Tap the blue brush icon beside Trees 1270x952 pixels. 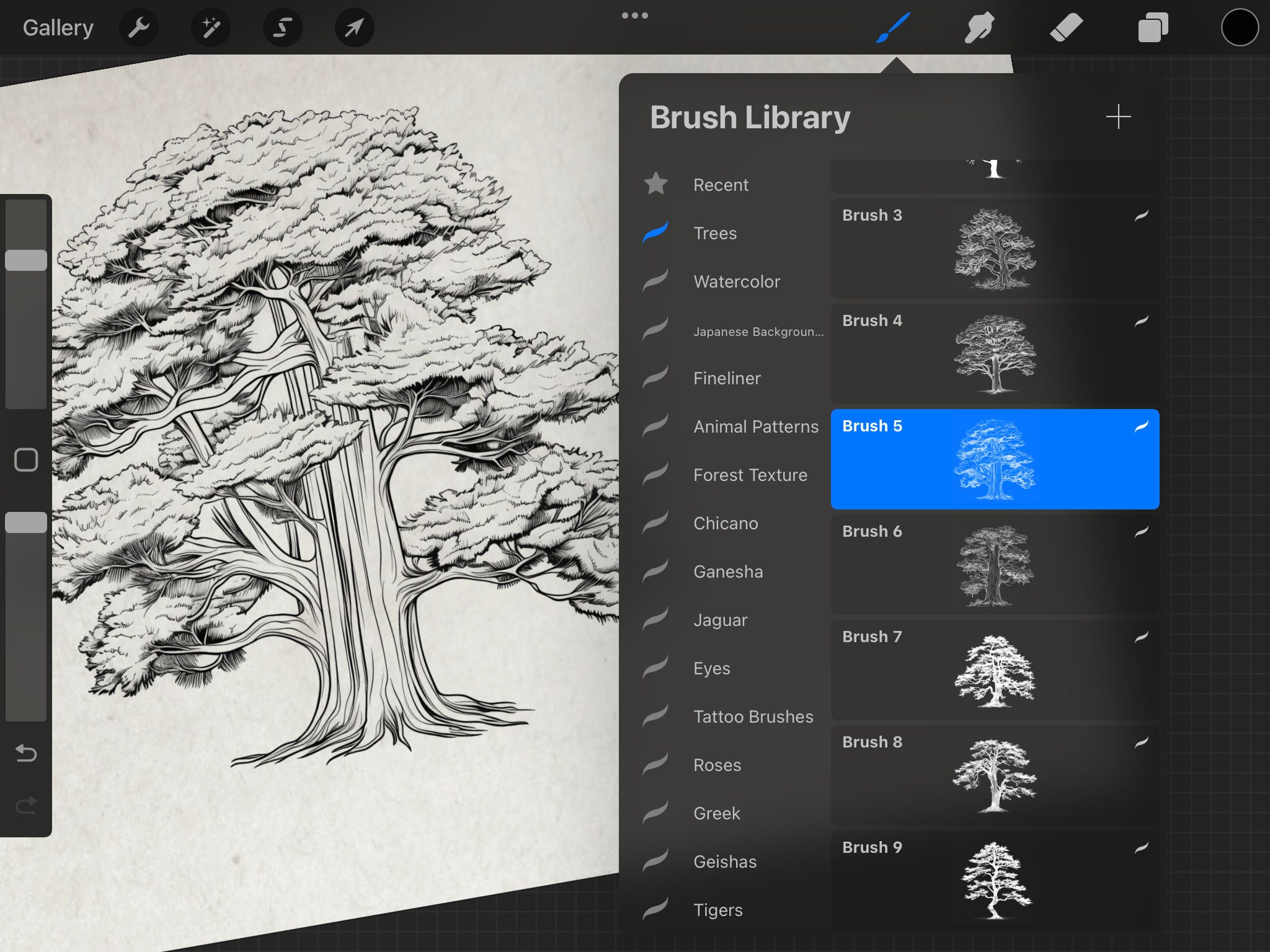(x=655, y=232)
